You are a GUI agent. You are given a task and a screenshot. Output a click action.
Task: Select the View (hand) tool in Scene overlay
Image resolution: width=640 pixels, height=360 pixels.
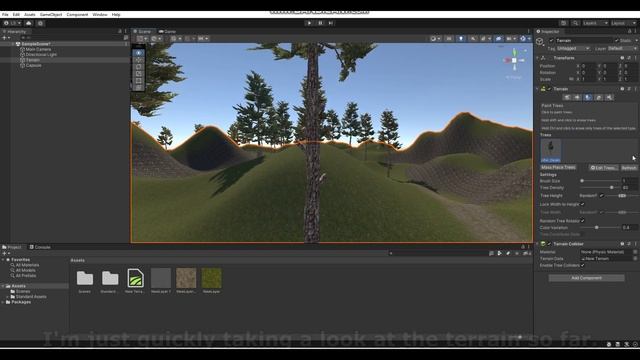(139, 53)
